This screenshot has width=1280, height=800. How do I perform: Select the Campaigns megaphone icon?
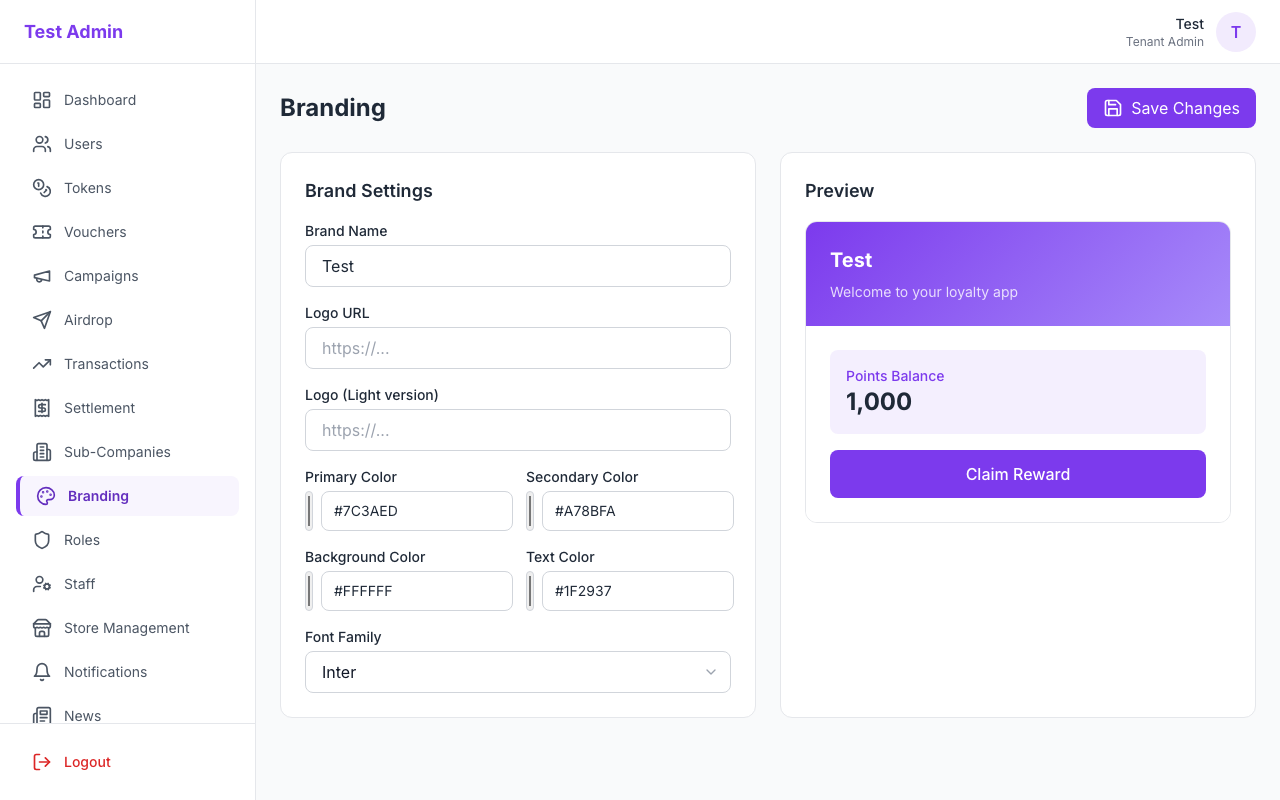coord(41,276)
